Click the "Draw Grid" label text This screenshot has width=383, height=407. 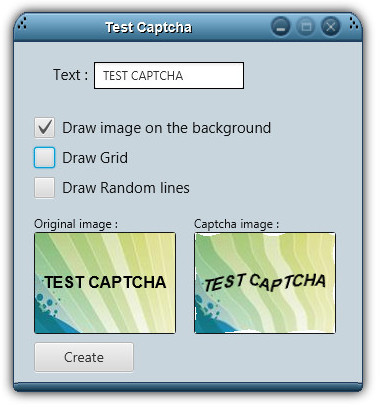pos(95,158)
